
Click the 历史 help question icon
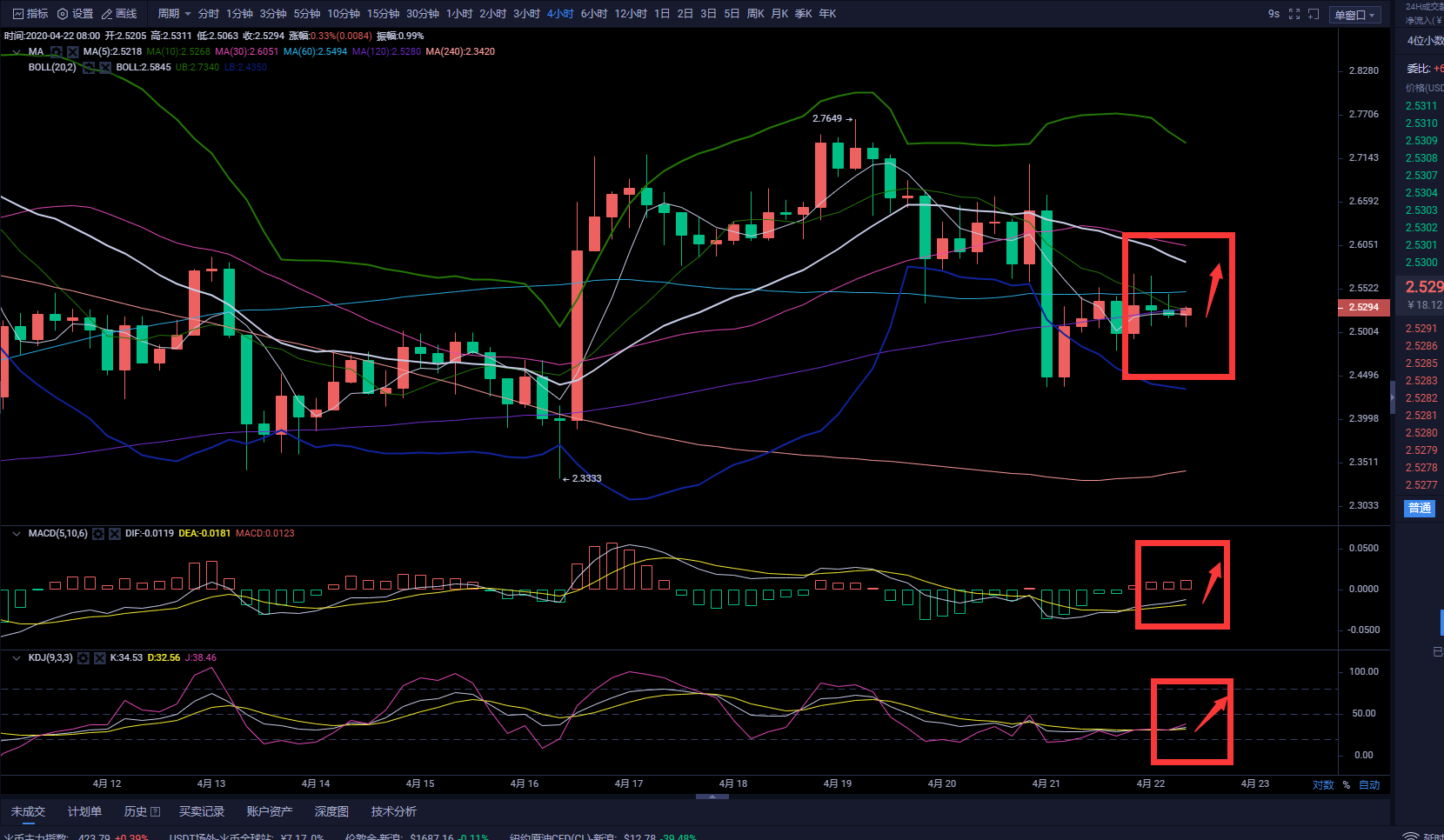tap(156, 811)
